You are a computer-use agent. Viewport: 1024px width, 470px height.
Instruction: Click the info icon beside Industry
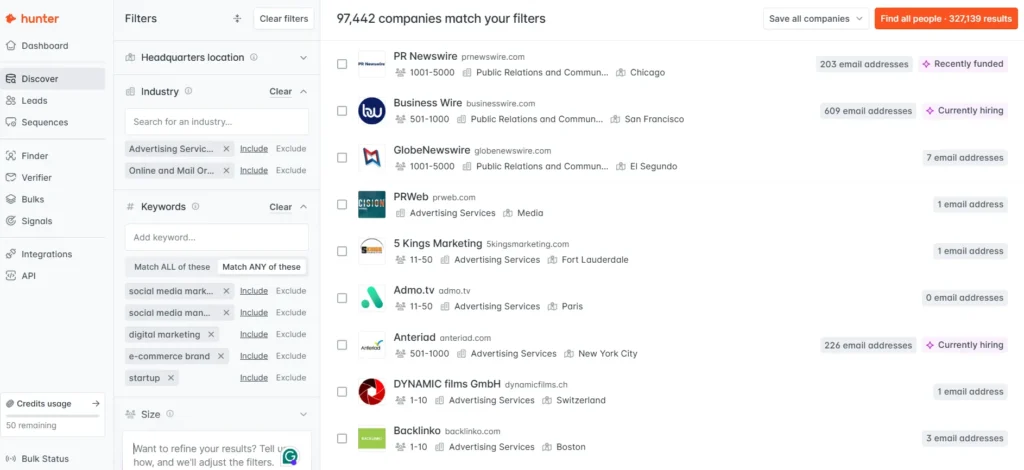[189, 91]
